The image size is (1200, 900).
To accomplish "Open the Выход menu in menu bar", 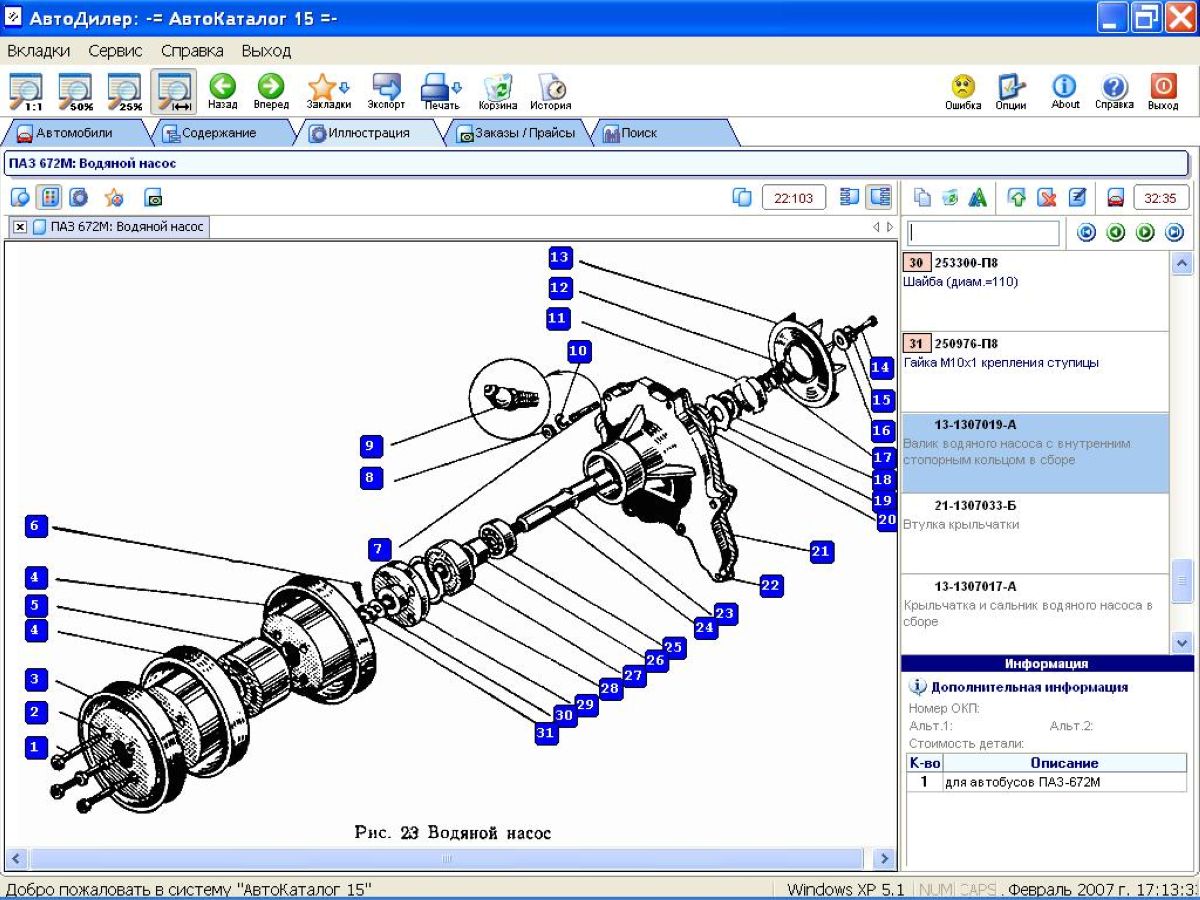I will point(266,50).
